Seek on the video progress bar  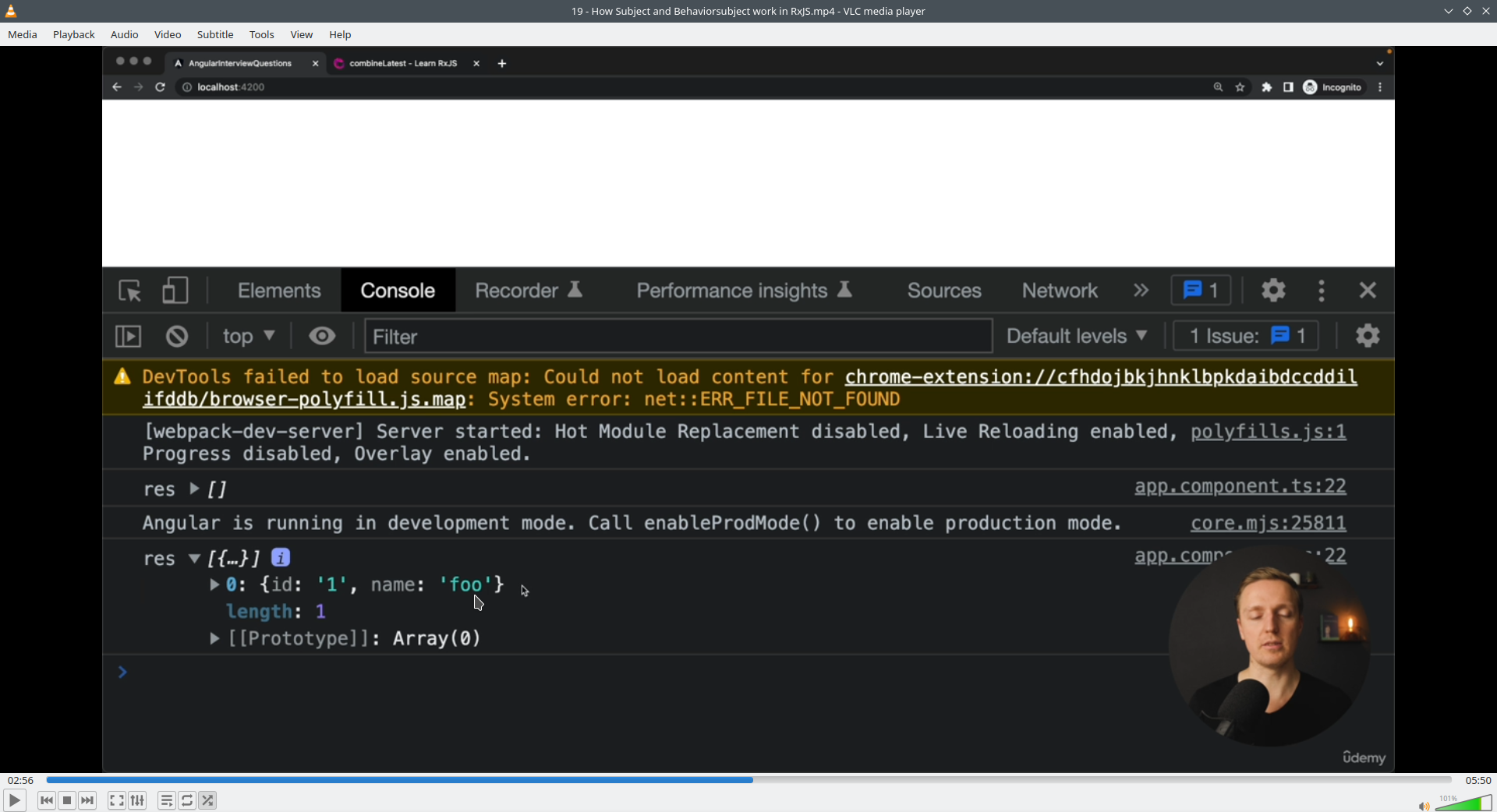click(x=748, y=780)
